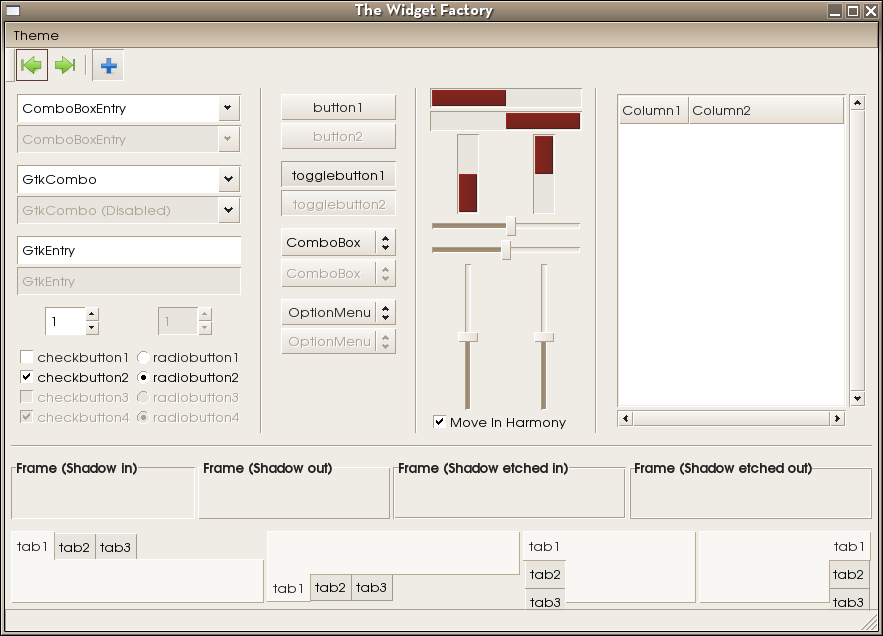
Task: Click the disabled ComboBoxEntry dropdown arrow
Action: pyautogui.click(x=228, y=139)
